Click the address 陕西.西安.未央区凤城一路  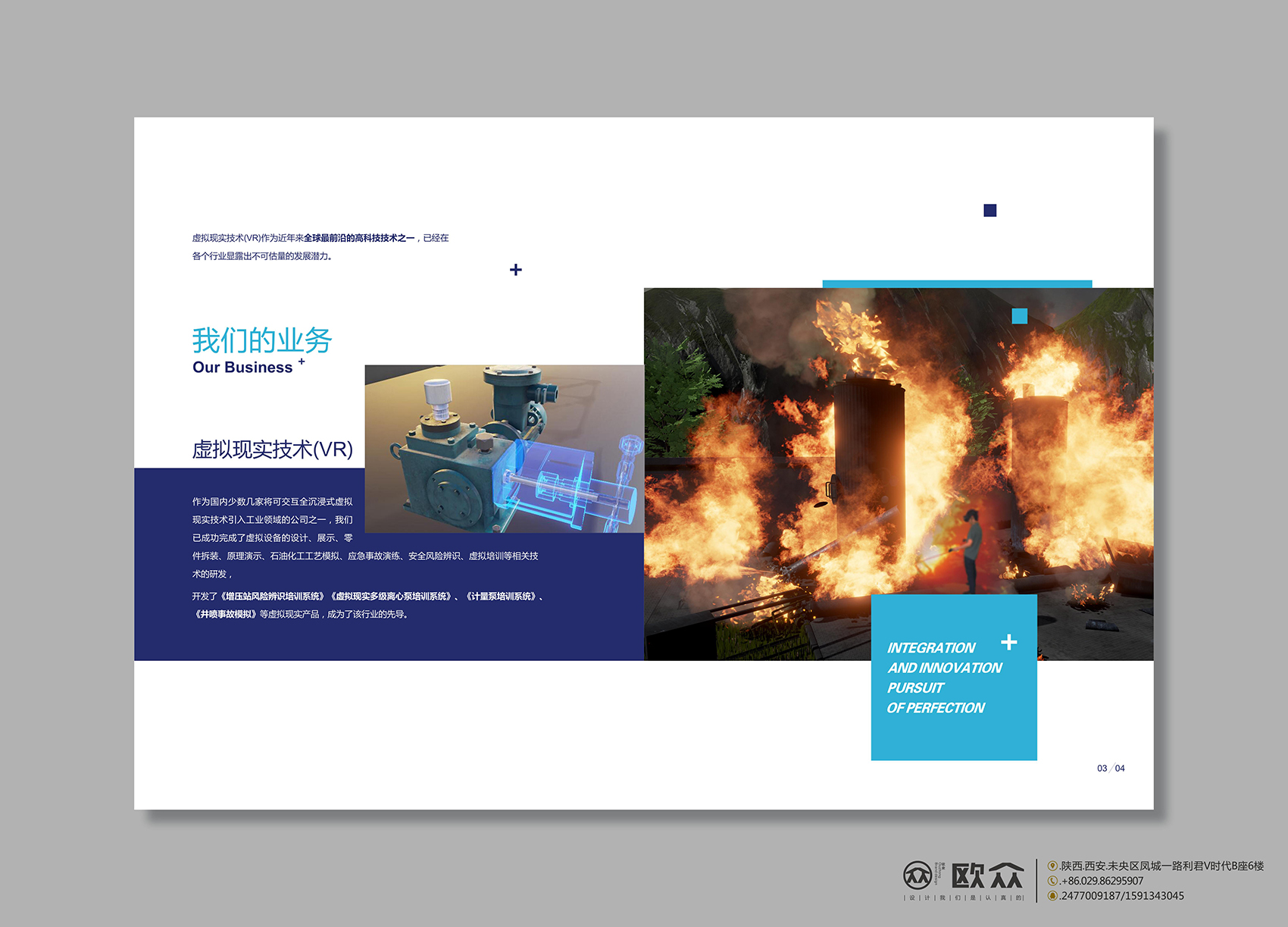(1162, 866)
